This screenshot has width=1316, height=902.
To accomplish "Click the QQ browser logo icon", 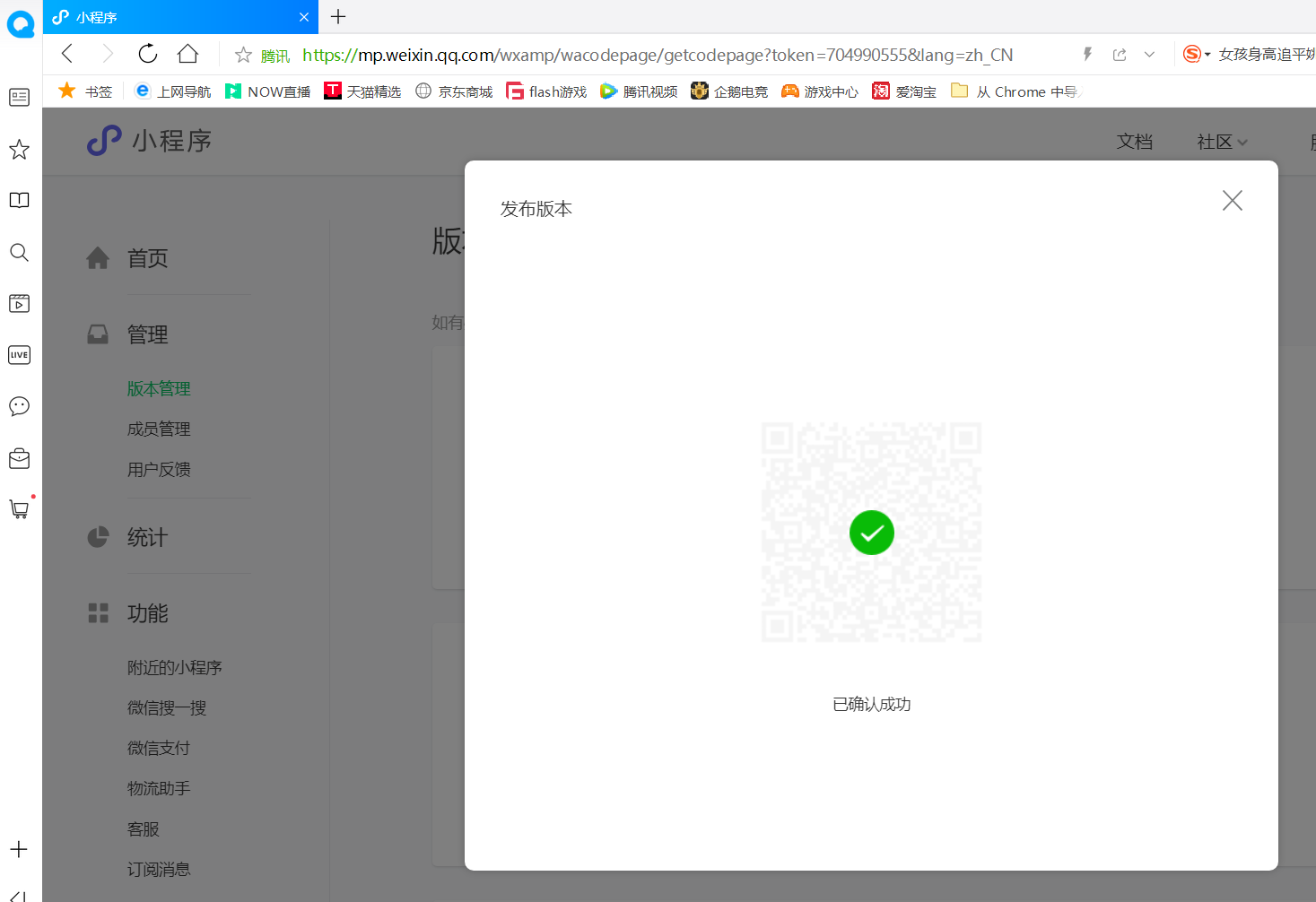I will pyautogui.click(x=20, y=23).
